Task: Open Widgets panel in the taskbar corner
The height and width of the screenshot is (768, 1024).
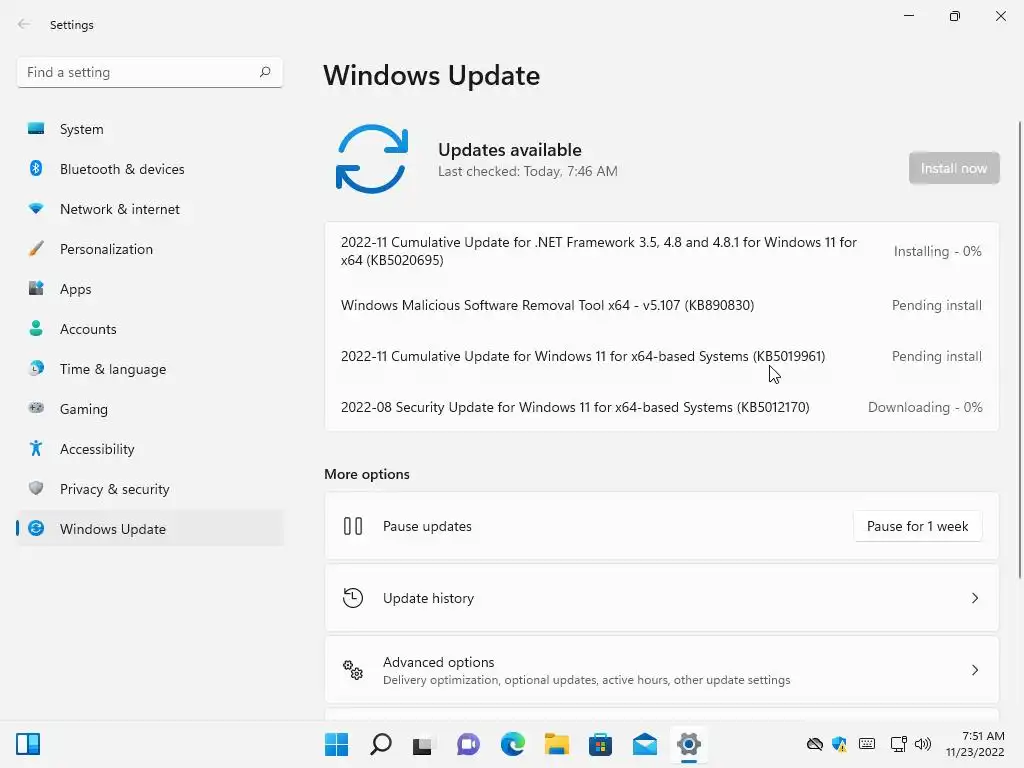Action: (x=28, y=744)
